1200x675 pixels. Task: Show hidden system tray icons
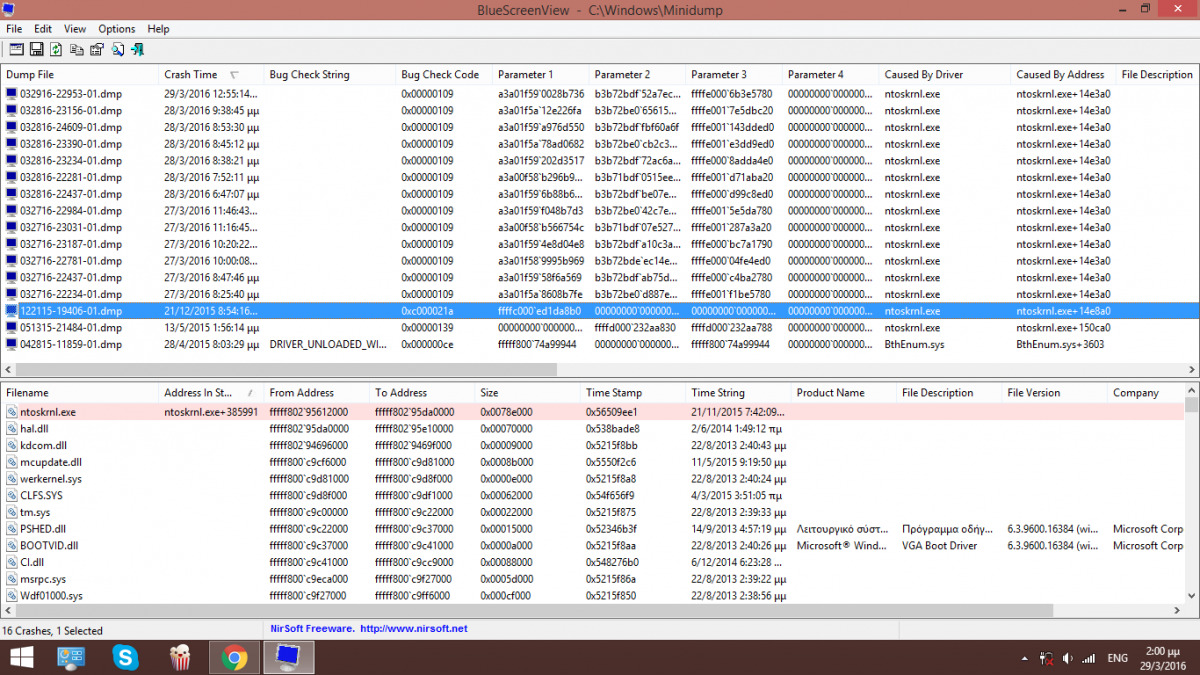click(x=1026, y=658)
